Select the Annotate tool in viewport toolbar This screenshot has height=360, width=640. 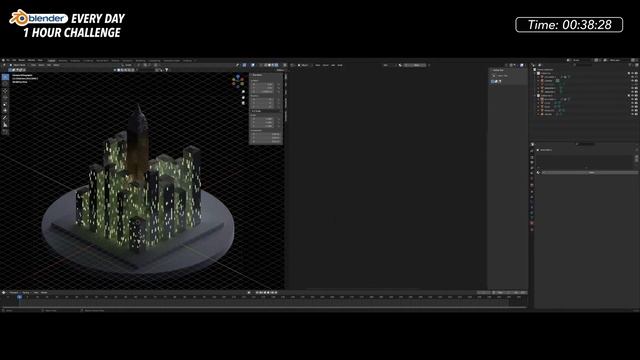(x=5, y=117)
